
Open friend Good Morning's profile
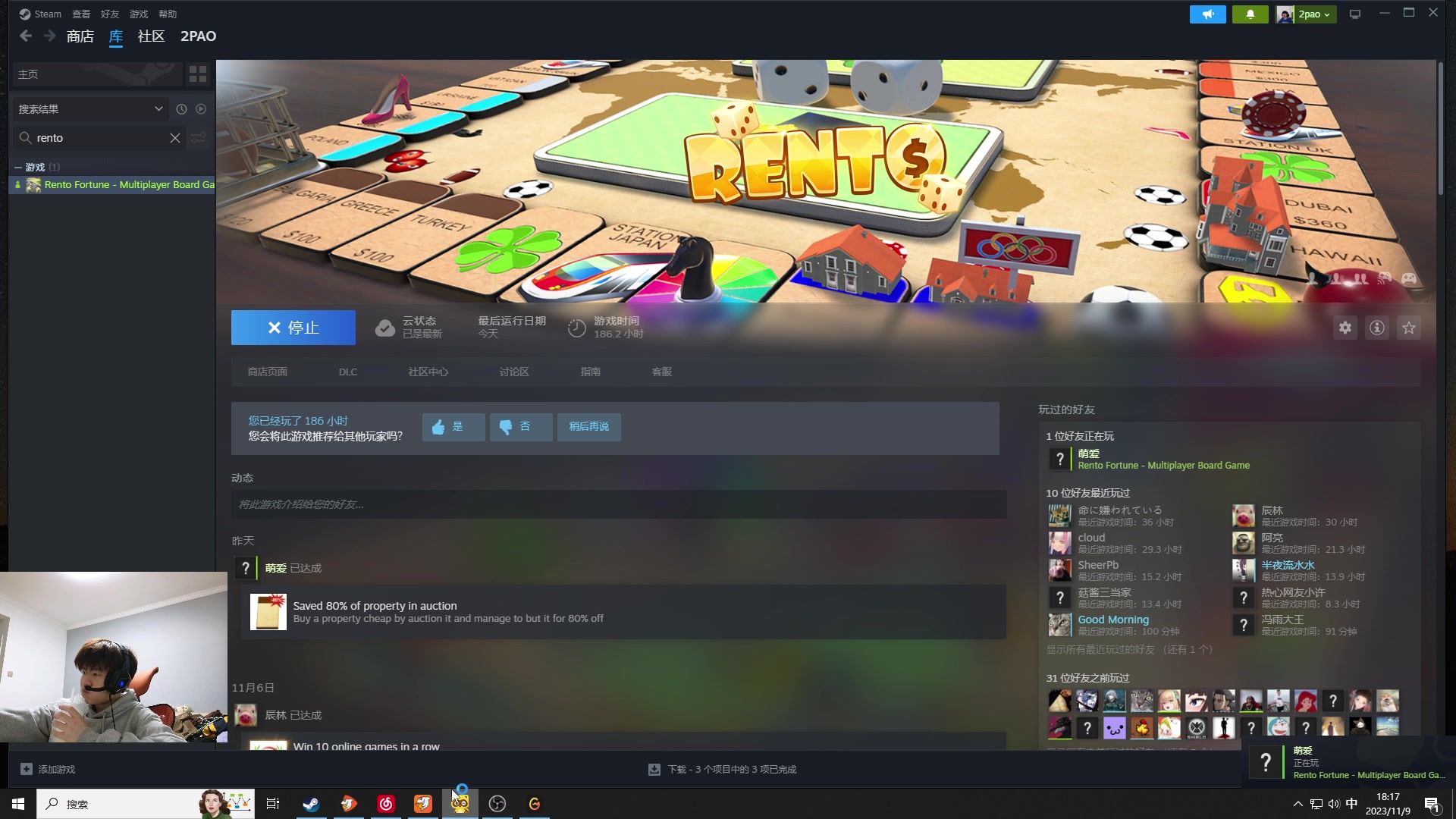[1113, 620]
